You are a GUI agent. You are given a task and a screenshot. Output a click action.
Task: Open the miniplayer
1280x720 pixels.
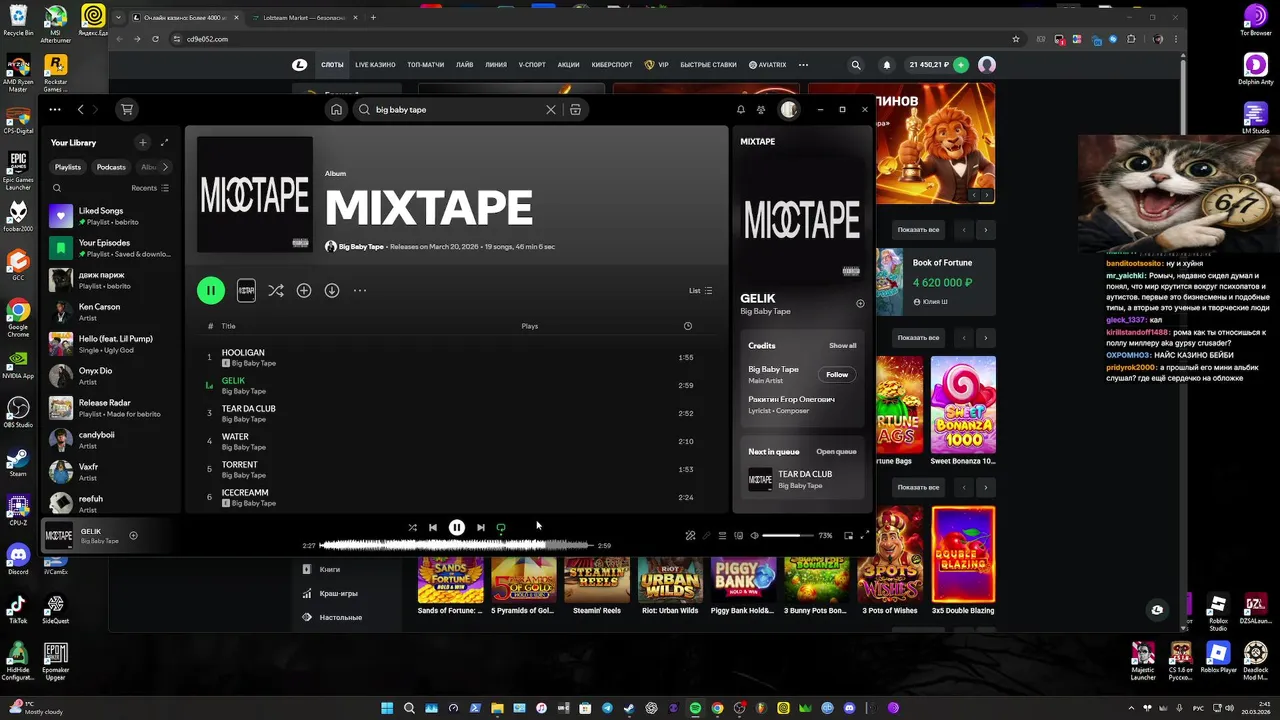[848, 536]
